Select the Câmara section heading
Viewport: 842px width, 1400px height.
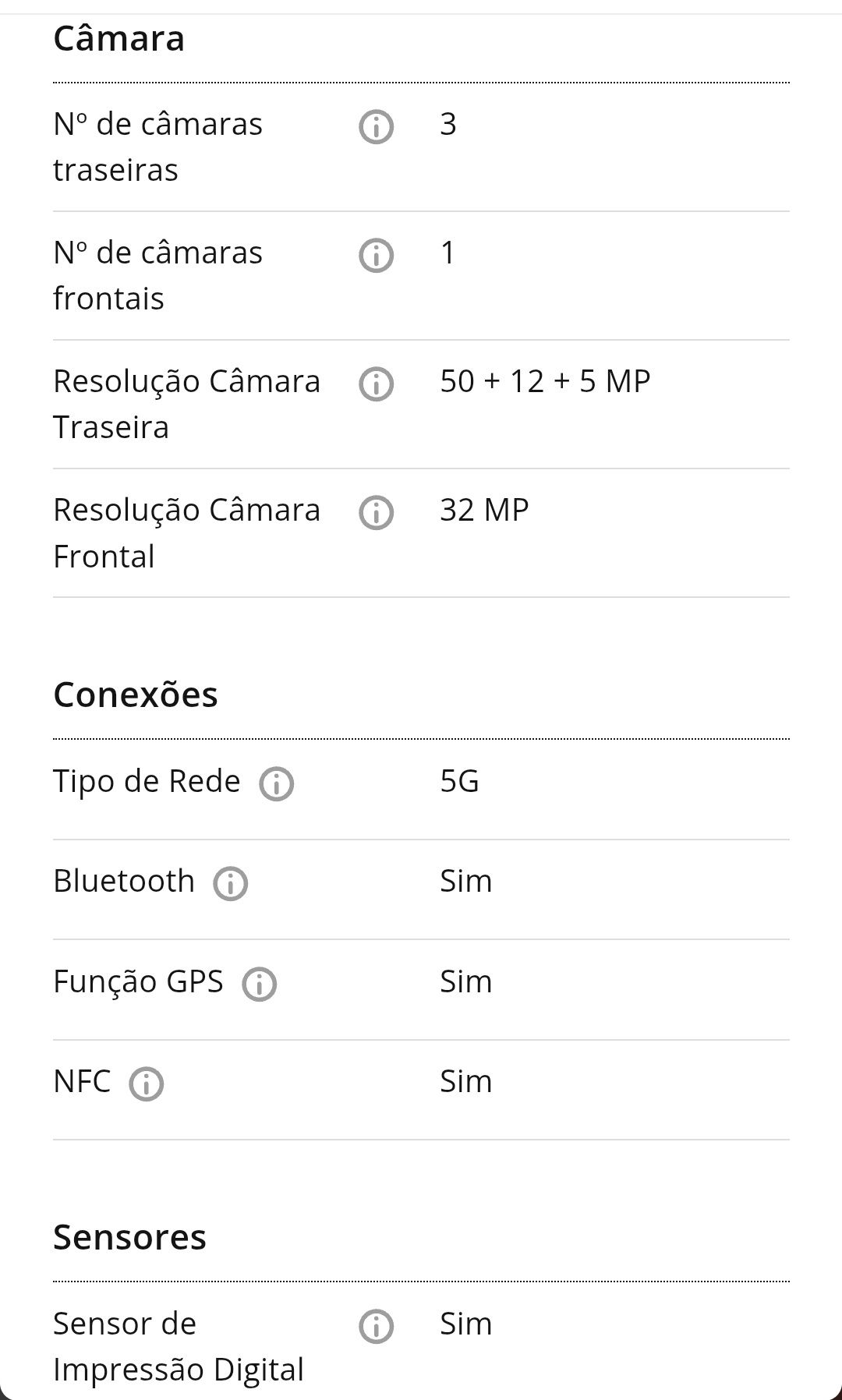coord(119,38)
